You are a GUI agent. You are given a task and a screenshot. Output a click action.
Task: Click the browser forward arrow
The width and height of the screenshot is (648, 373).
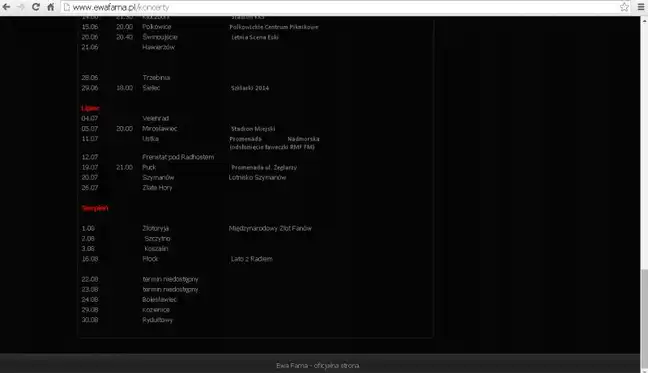pos(21,7)
